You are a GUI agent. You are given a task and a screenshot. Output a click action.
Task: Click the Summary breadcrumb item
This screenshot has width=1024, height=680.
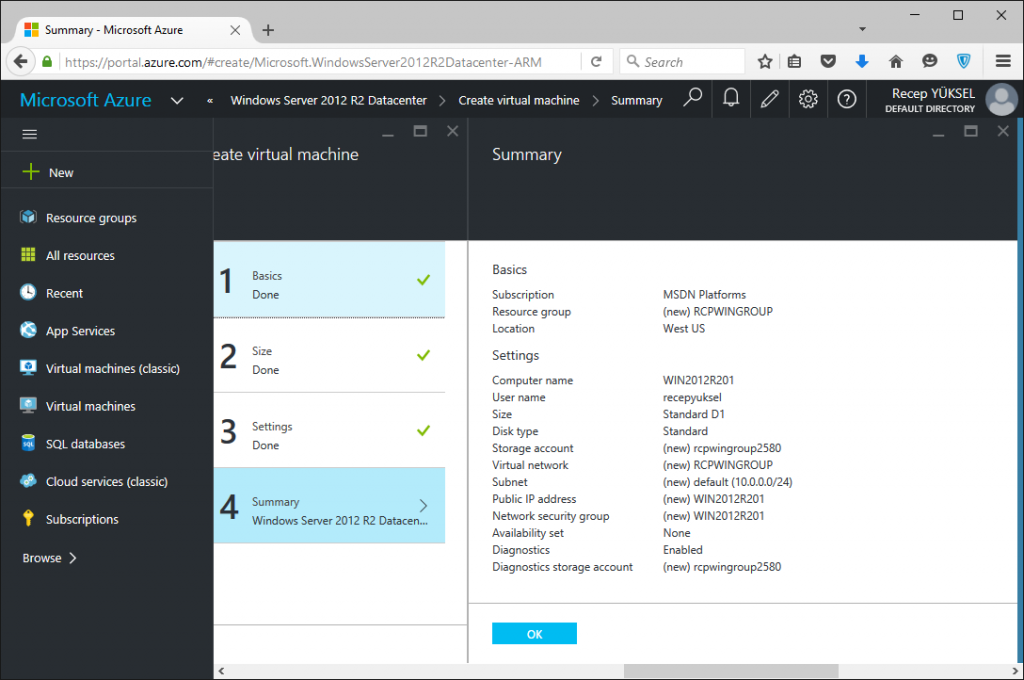637,101
